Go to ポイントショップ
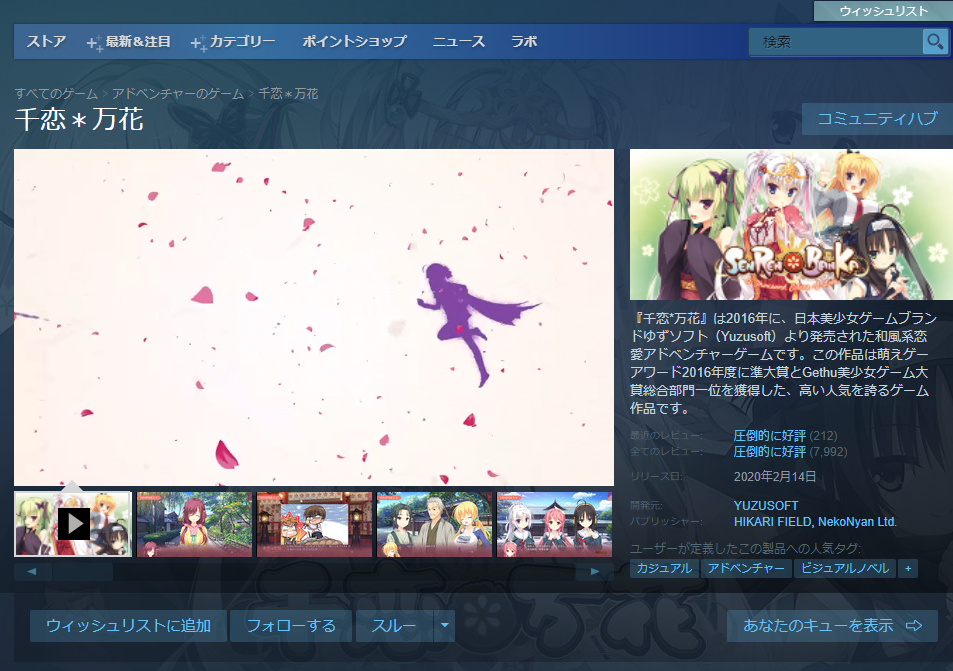The image size is (953, 671). (354, 41)
